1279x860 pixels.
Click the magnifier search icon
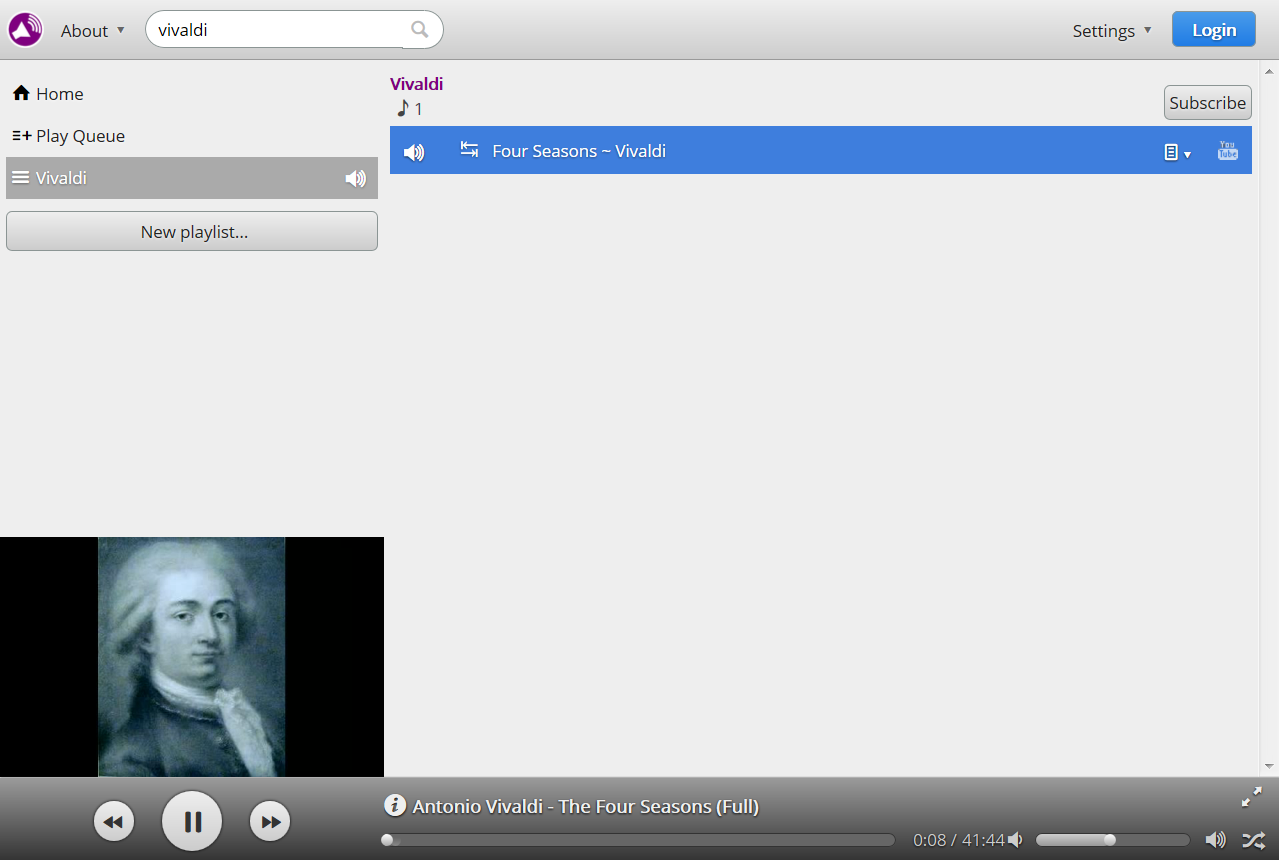point(420,30)
